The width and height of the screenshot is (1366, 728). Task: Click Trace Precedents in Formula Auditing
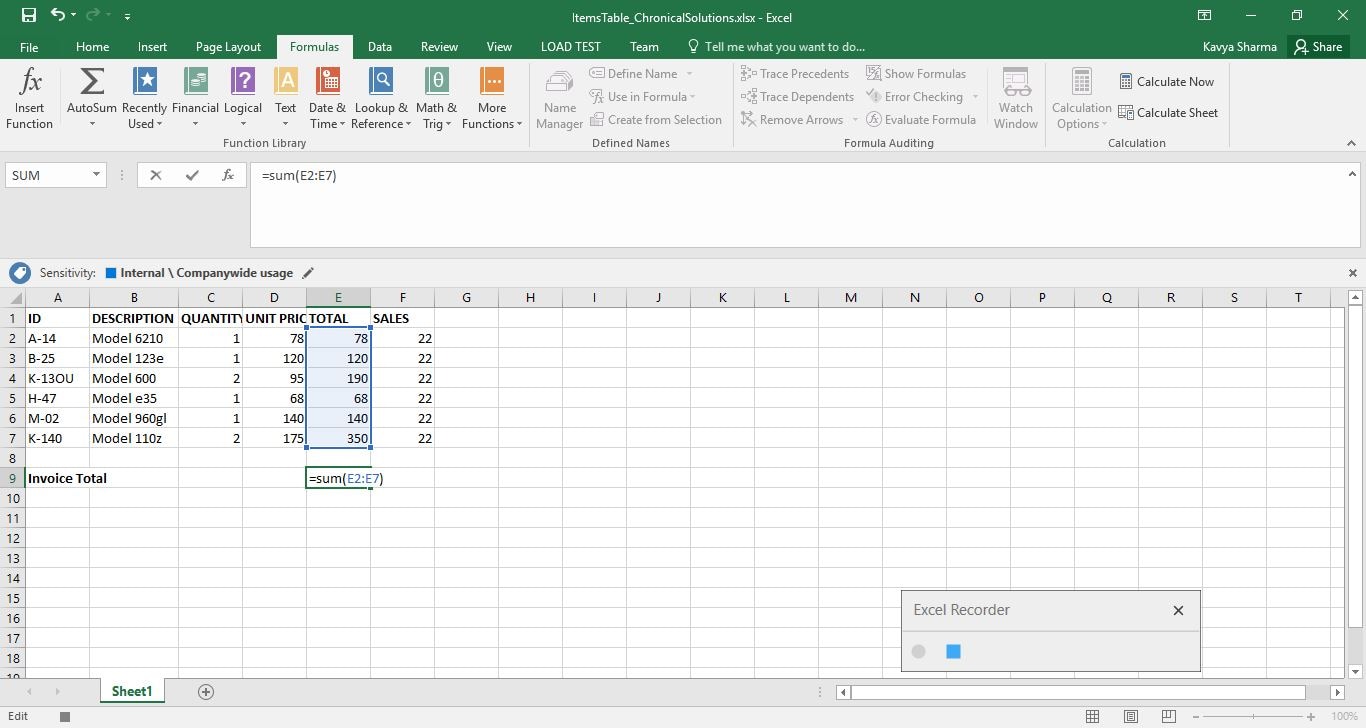795,73
